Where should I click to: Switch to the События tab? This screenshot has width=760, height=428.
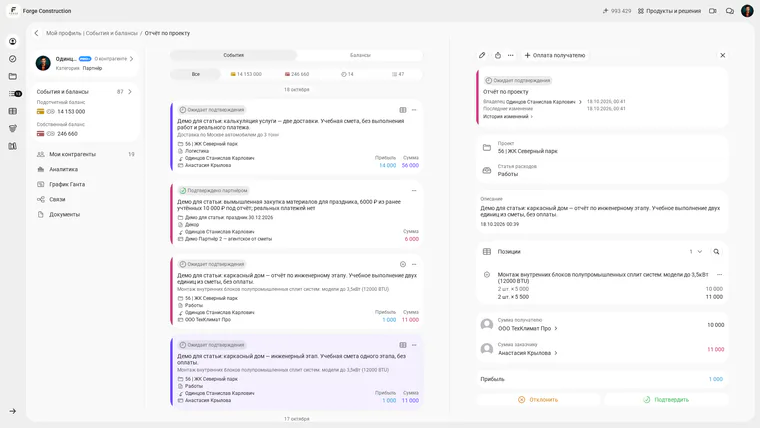click(x=233, y=55)
